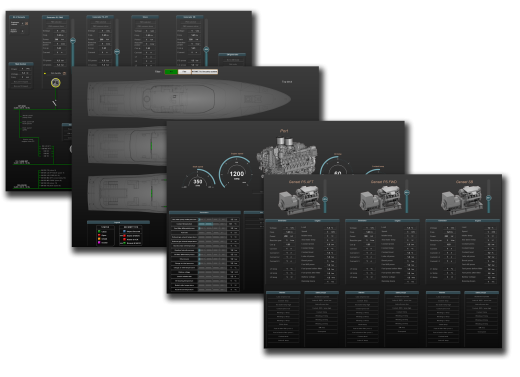Click the small yellow indicator under first generator panel
The height and width of the screenshot is (377, 520).
(45, 73)
